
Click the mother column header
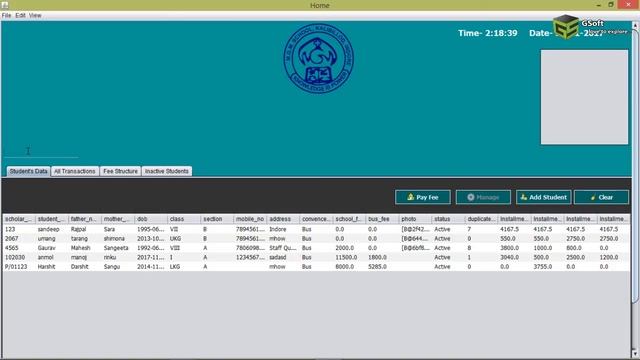118,219
